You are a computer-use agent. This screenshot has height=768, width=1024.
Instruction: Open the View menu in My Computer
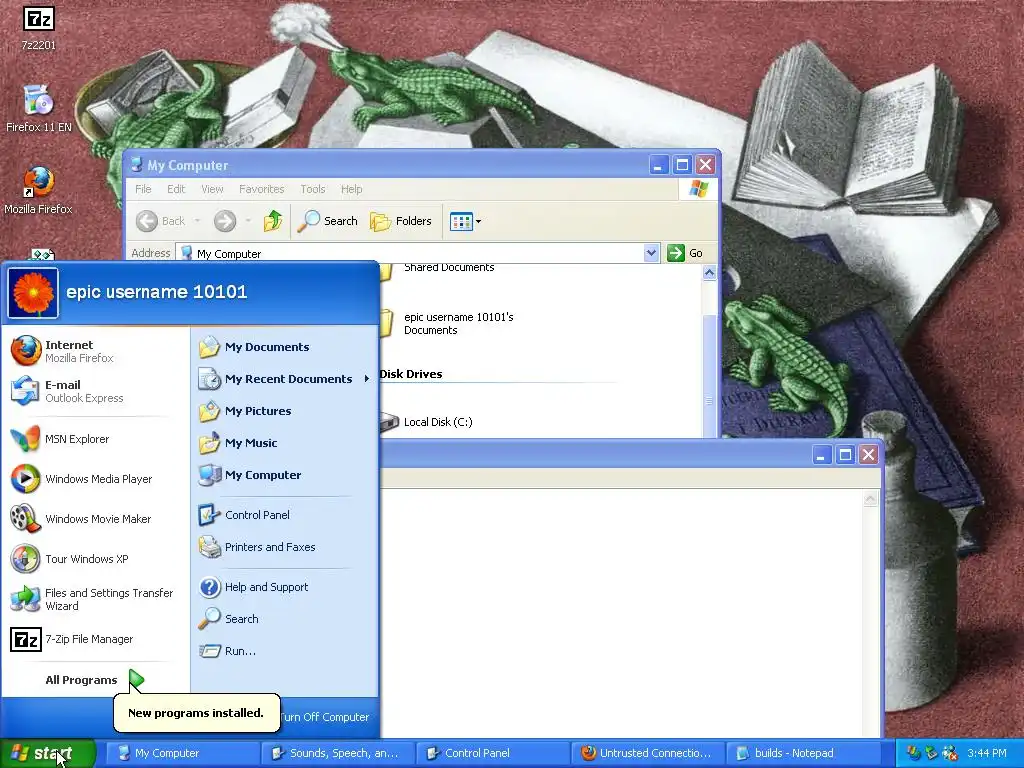pyautogui.click(x=212, y=189)
